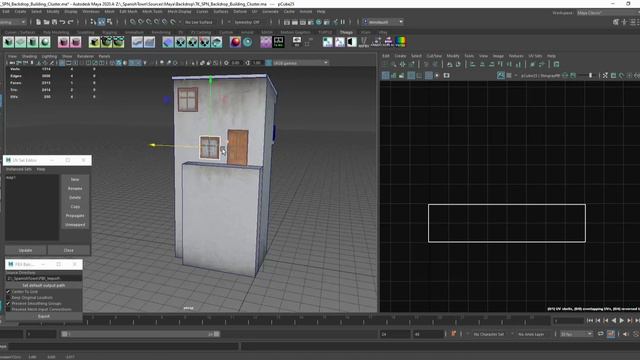
Task: Open the Edit Mesh menu
Action: 128,12
